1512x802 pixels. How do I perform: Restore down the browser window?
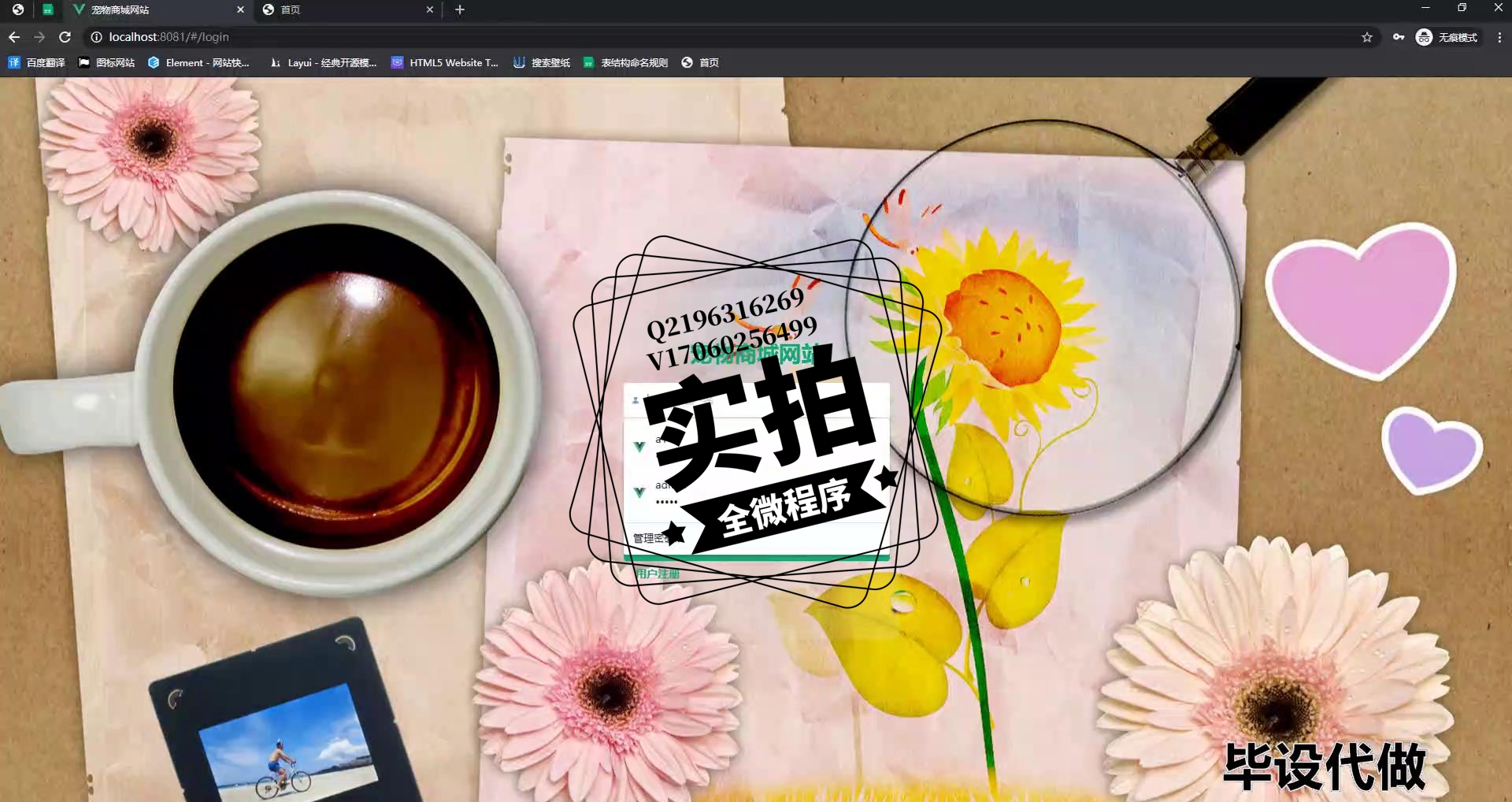pos(1462,8)
